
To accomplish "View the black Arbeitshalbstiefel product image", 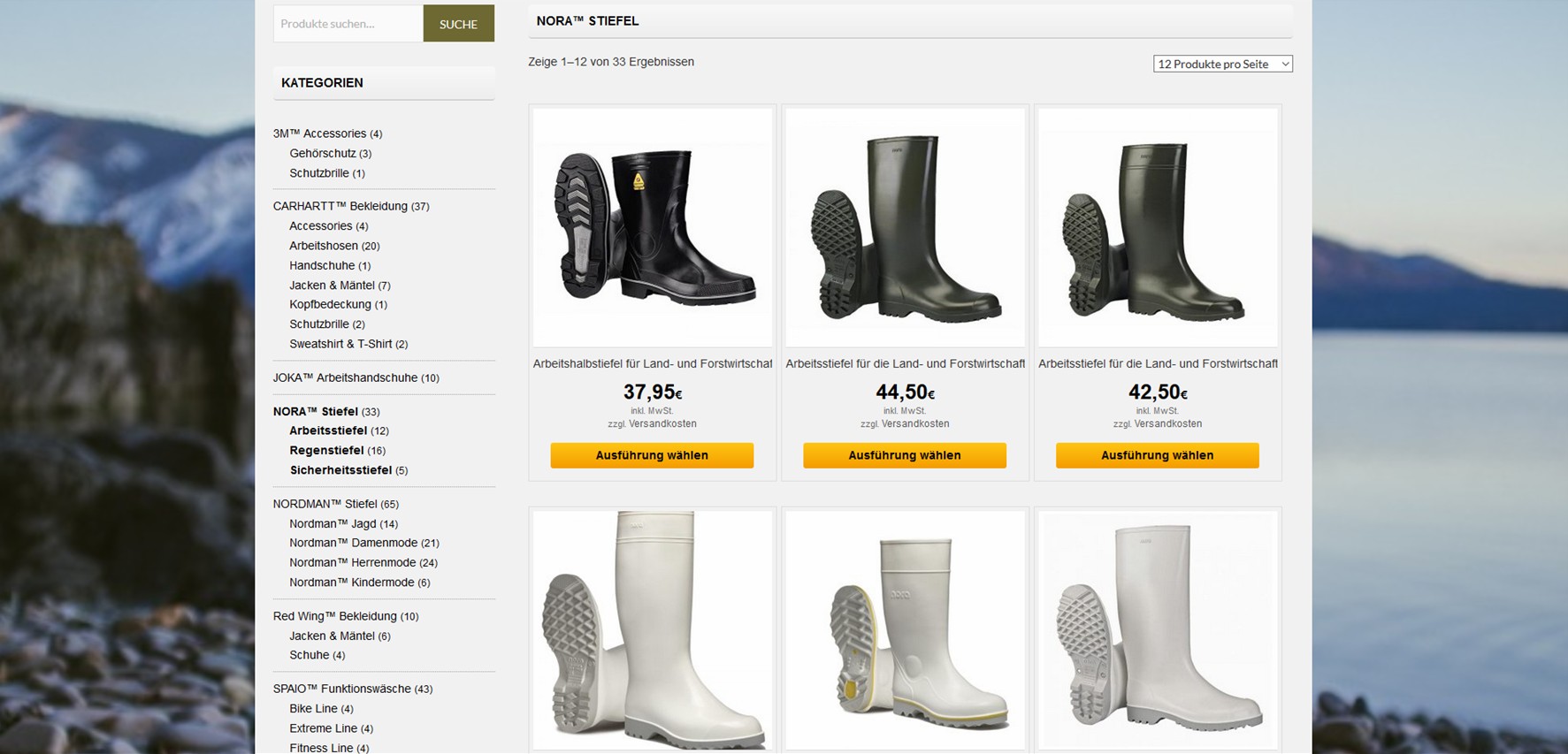I will click(x=653, y=227).
